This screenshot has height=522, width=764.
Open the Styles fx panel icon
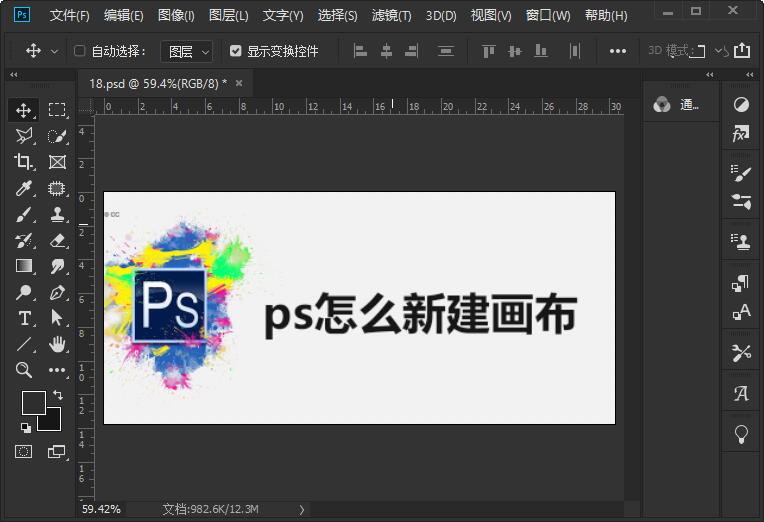[x=741, y=133]
